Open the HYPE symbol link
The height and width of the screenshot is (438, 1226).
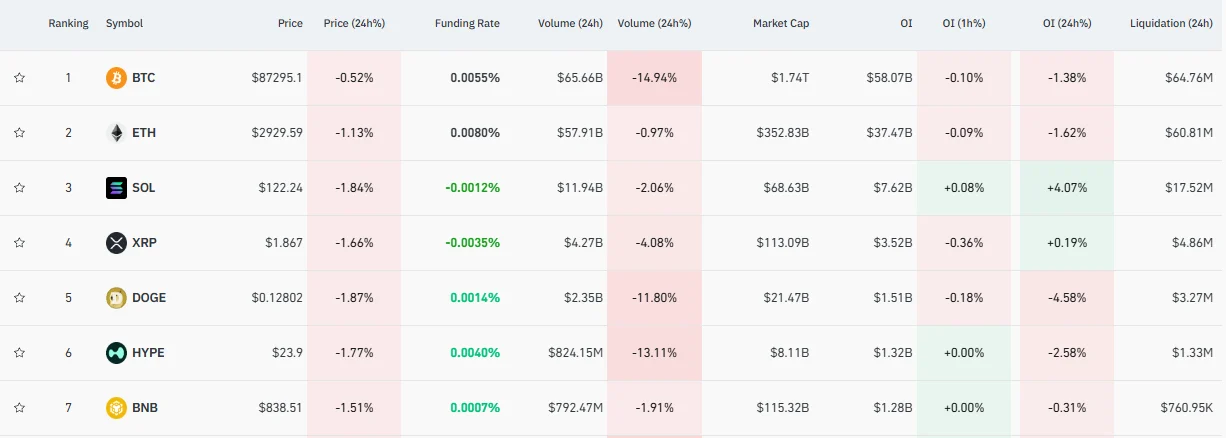coord(148,353)
